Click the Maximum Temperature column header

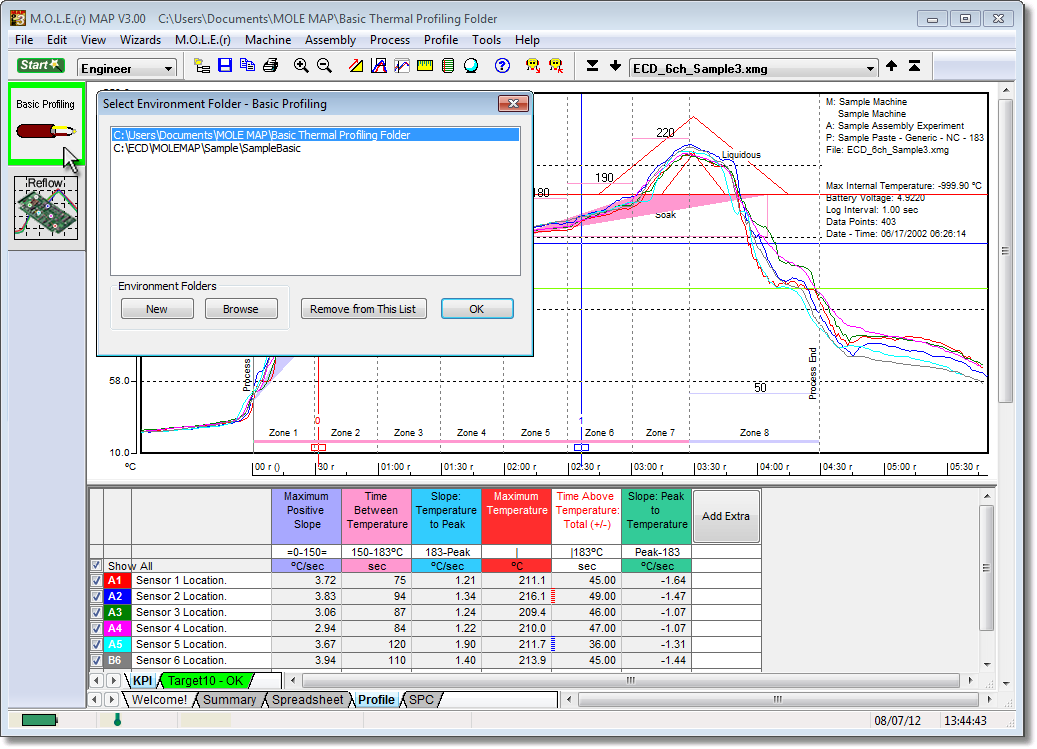(517, 516)
